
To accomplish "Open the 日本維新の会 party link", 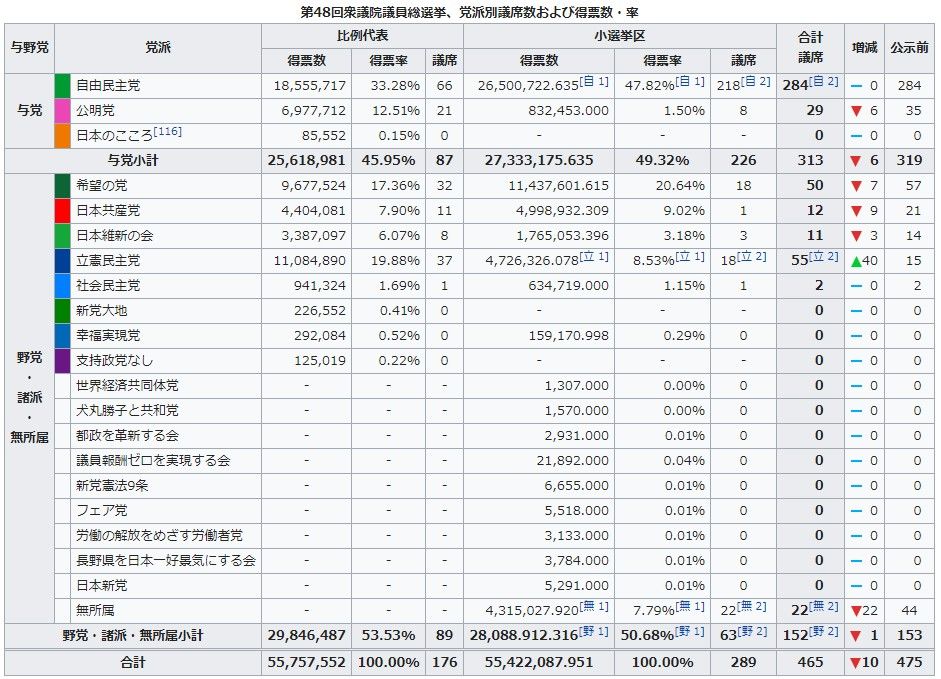I will pos(115,236).
